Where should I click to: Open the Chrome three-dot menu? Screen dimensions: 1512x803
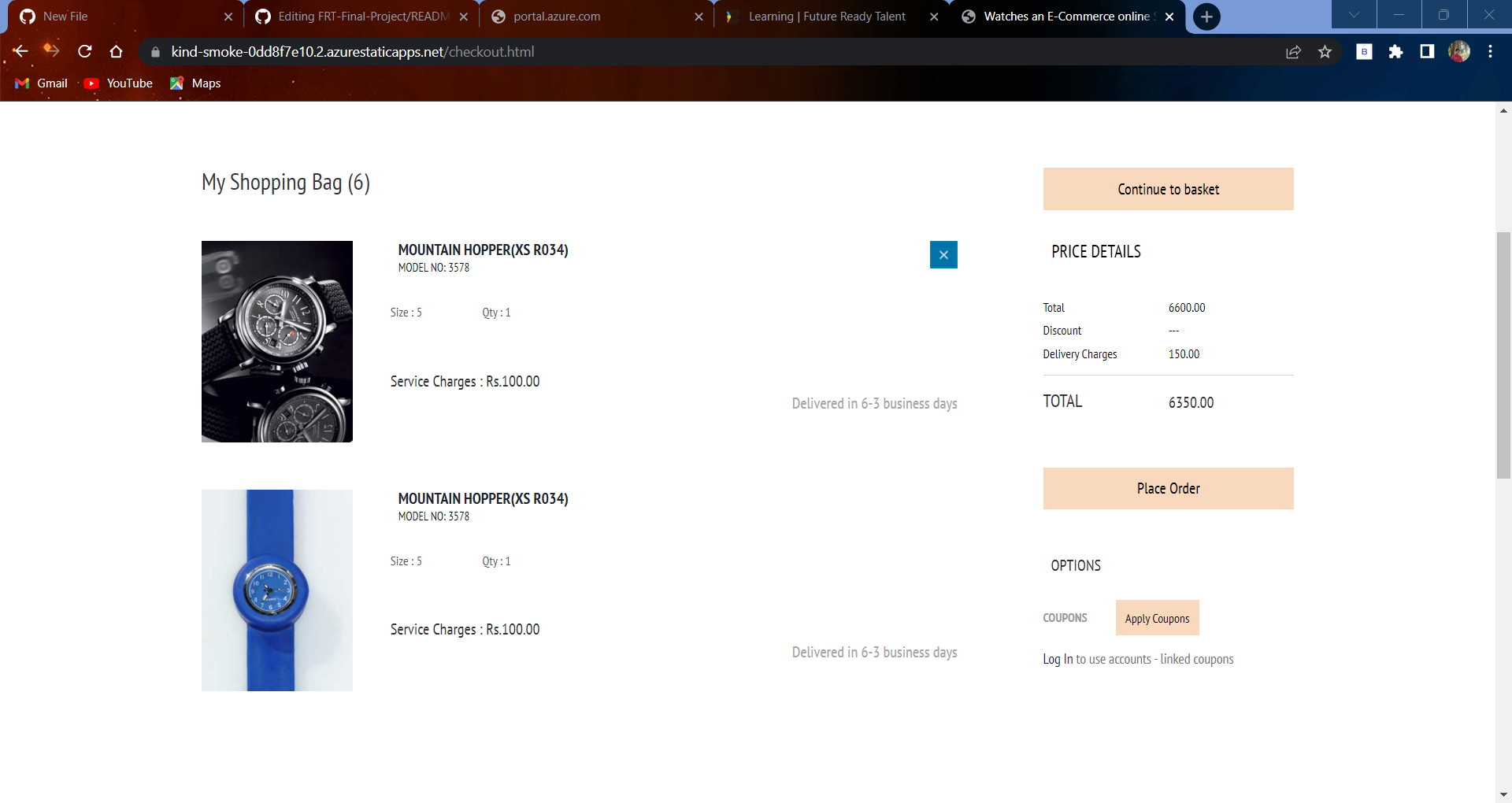pos(1490,51)
